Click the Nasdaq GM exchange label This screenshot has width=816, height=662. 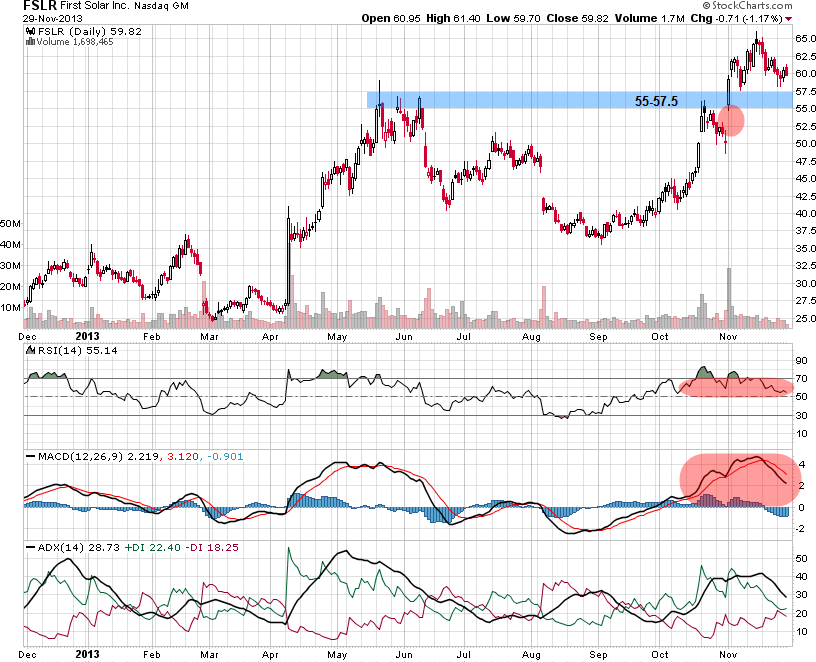point(161,7)
